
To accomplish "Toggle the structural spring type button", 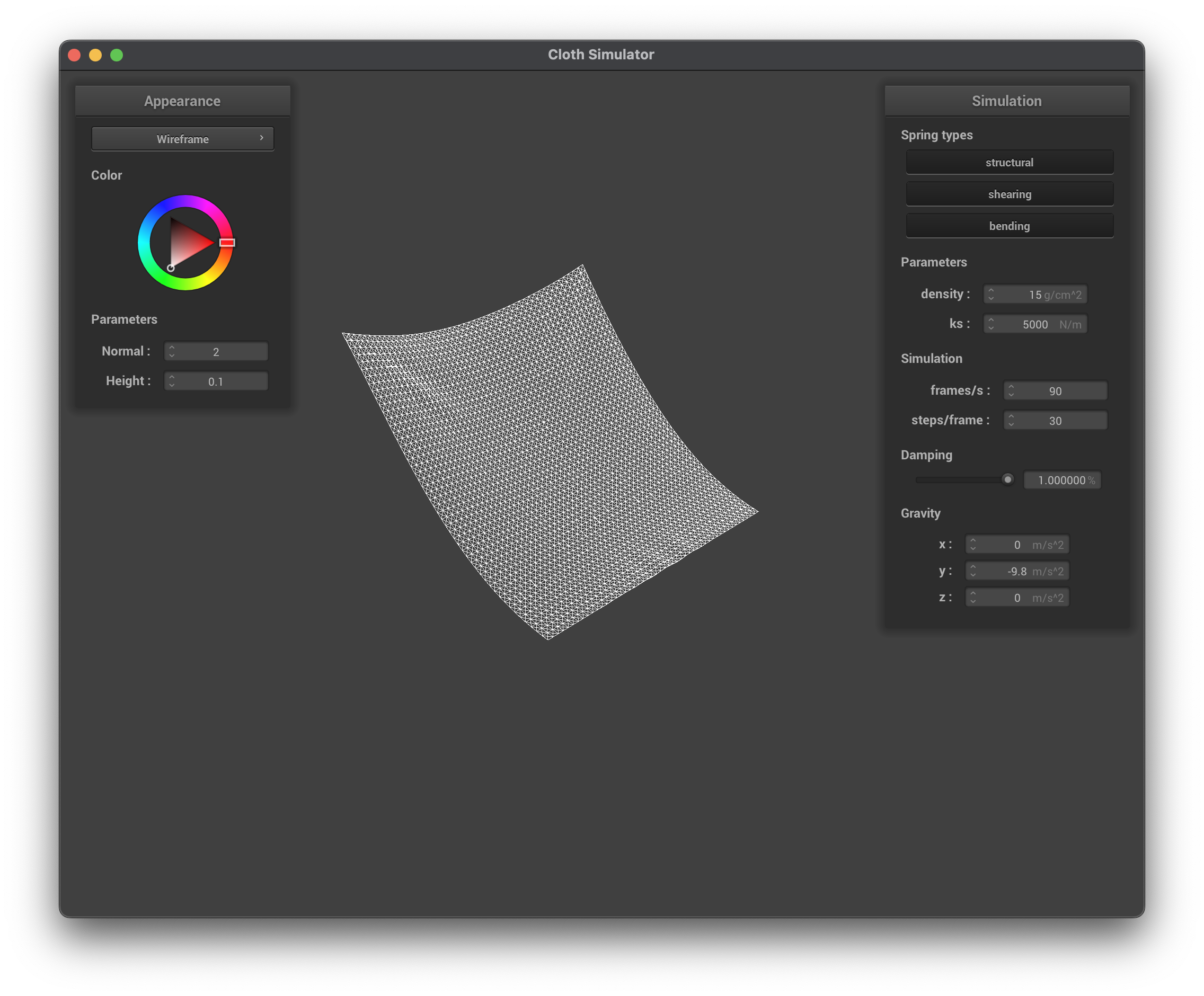I will click(x=1009, y=162).
